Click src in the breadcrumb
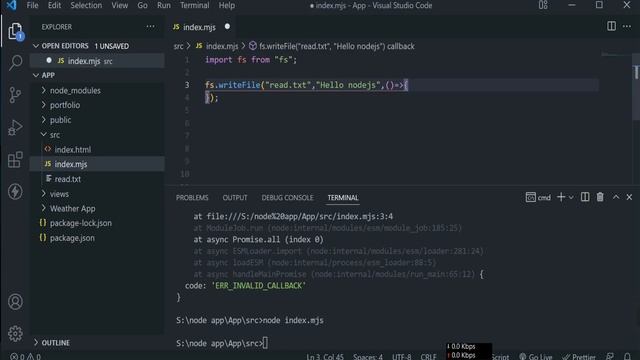This screenshot has height=360, width=640. pos(178,46)
